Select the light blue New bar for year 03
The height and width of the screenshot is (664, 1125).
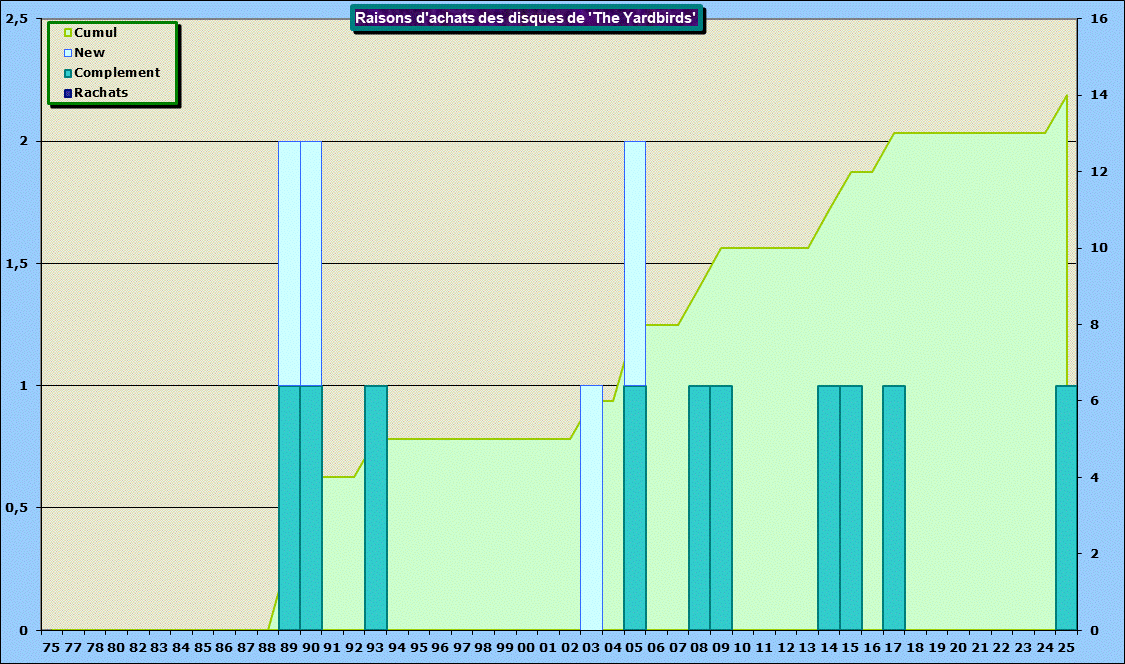[592, 507]
